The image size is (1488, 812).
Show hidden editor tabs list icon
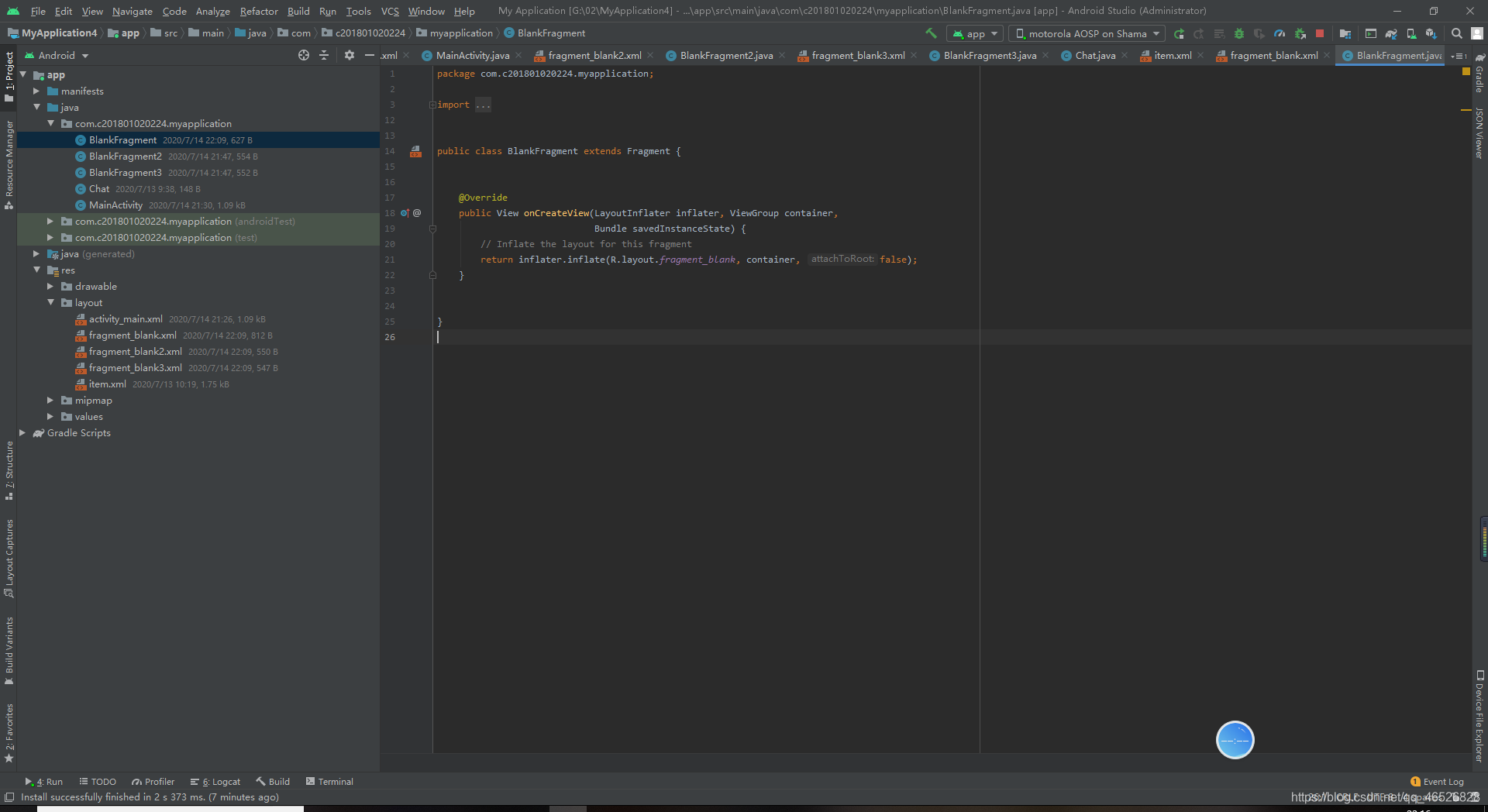1459,56
